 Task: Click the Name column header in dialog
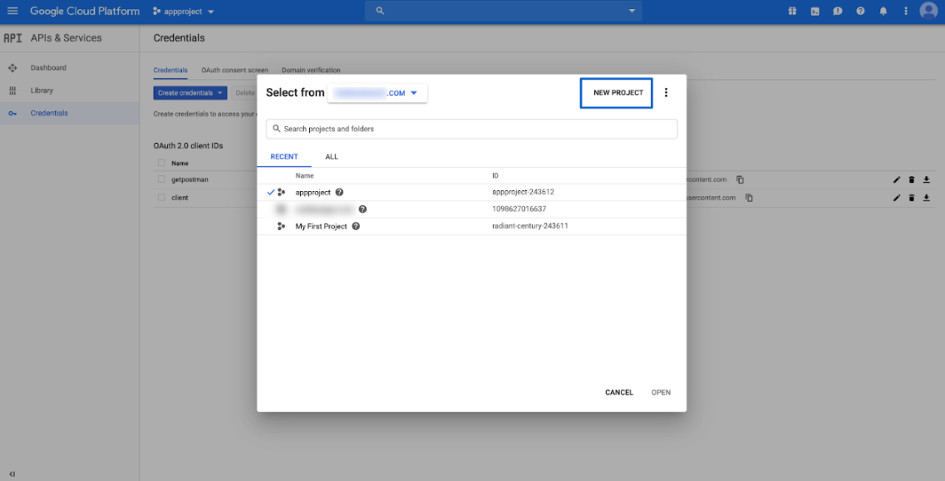pos(304,176)
